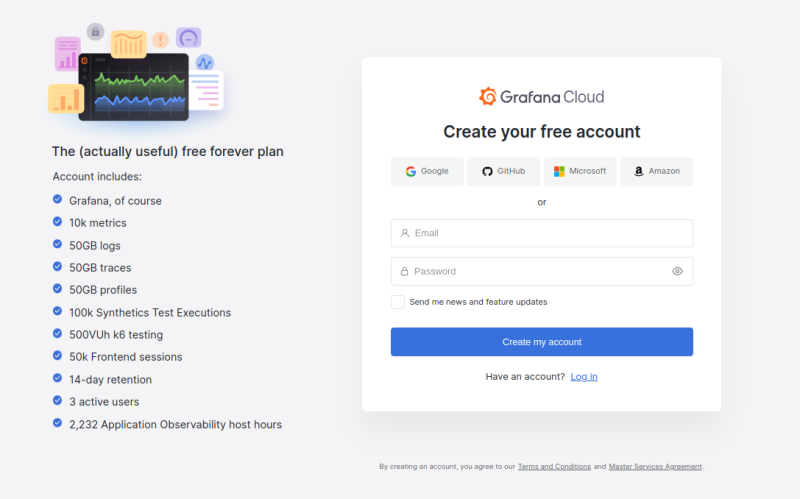Open the Log in link
The height and width of the screenshot is (499, 800).
pos(584,376)
